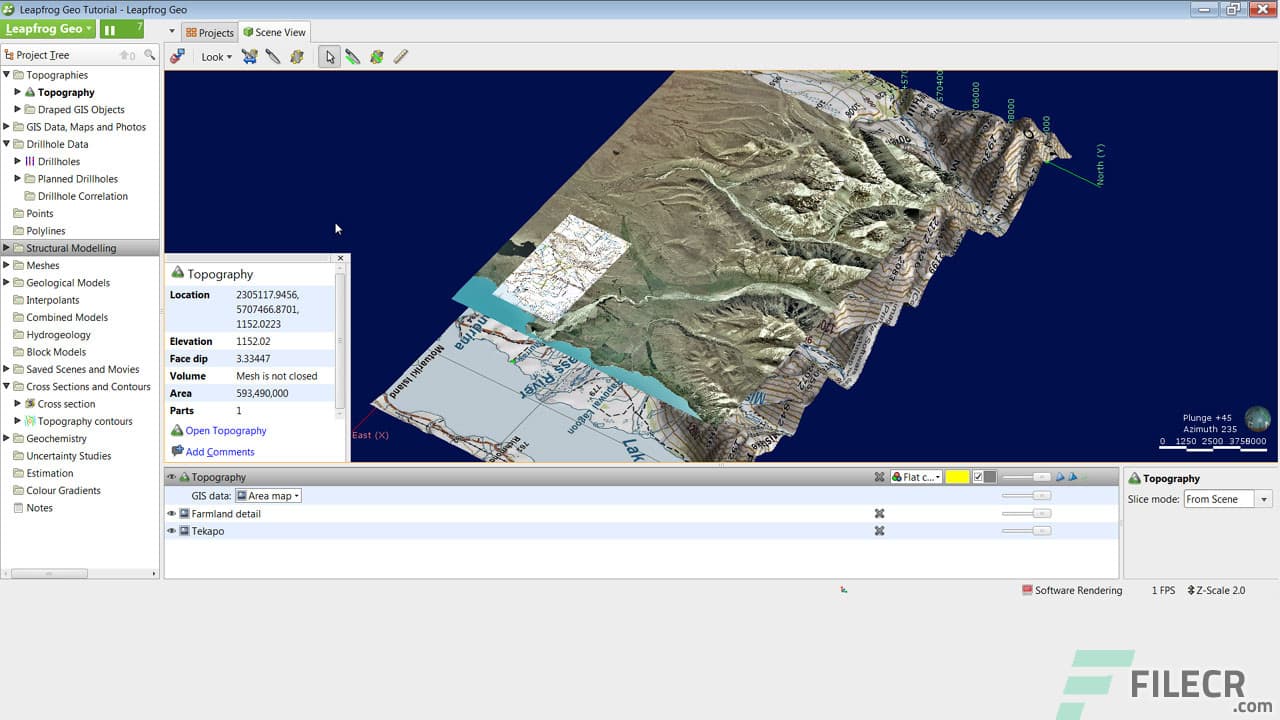Switch to the Projects tab

[209, 32]
